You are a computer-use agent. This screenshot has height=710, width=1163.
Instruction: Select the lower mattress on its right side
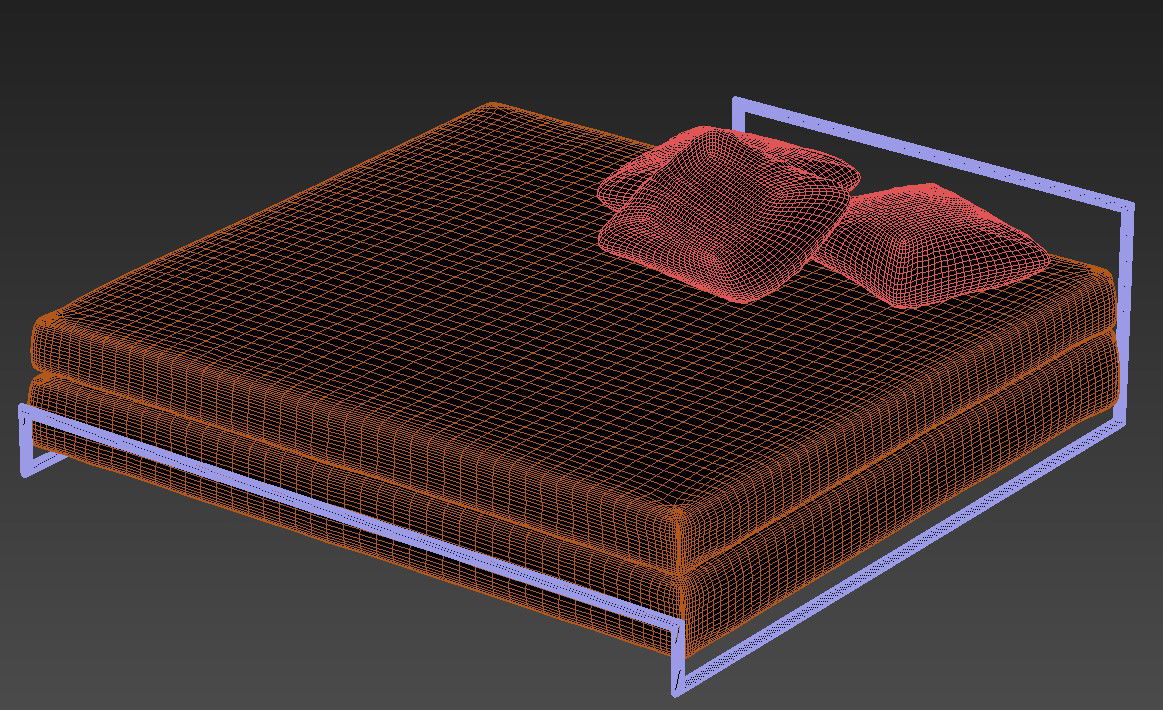click(900, 480)
